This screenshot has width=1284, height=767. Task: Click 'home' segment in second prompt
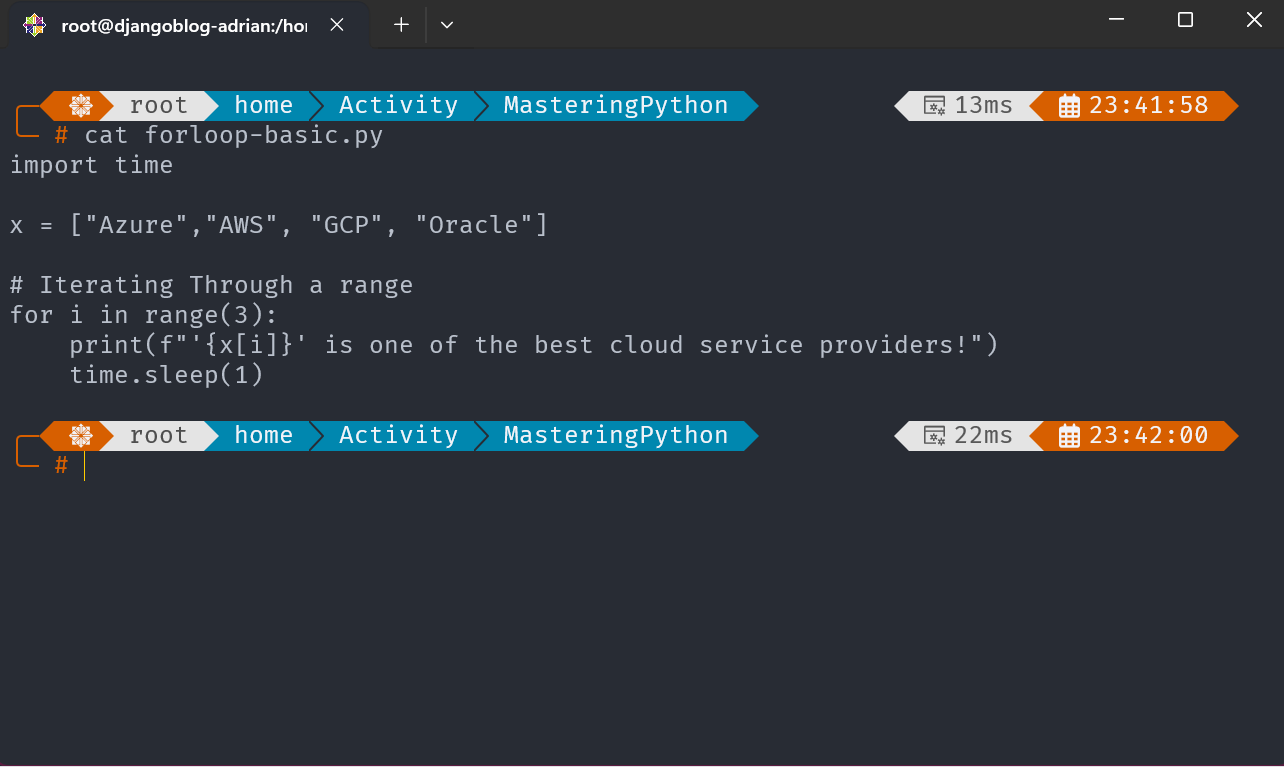(264, 435)
